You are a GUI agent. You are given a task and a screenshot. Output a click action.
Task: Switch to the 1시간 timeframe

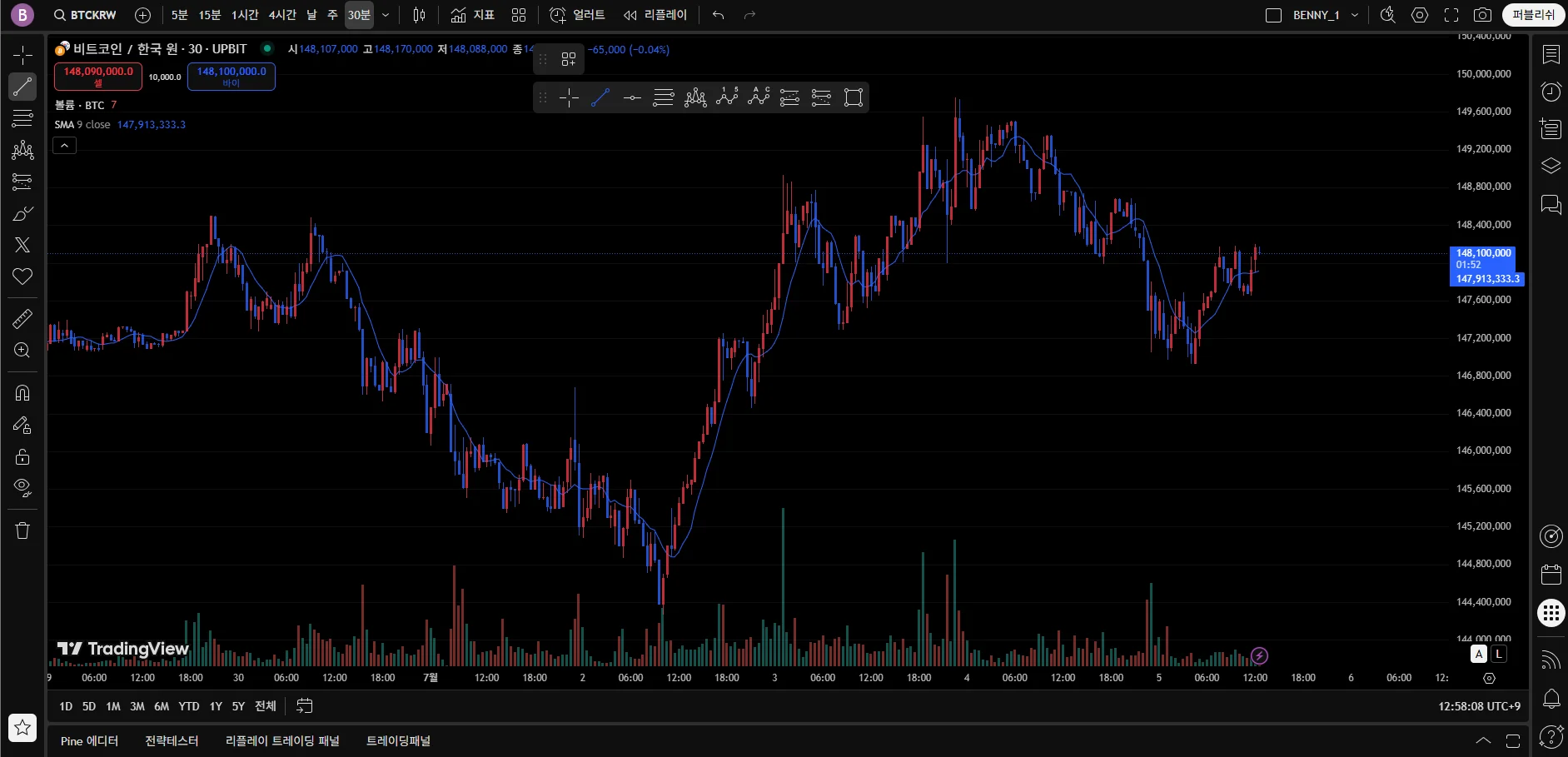pyautogui.click(x=245, y=15)
